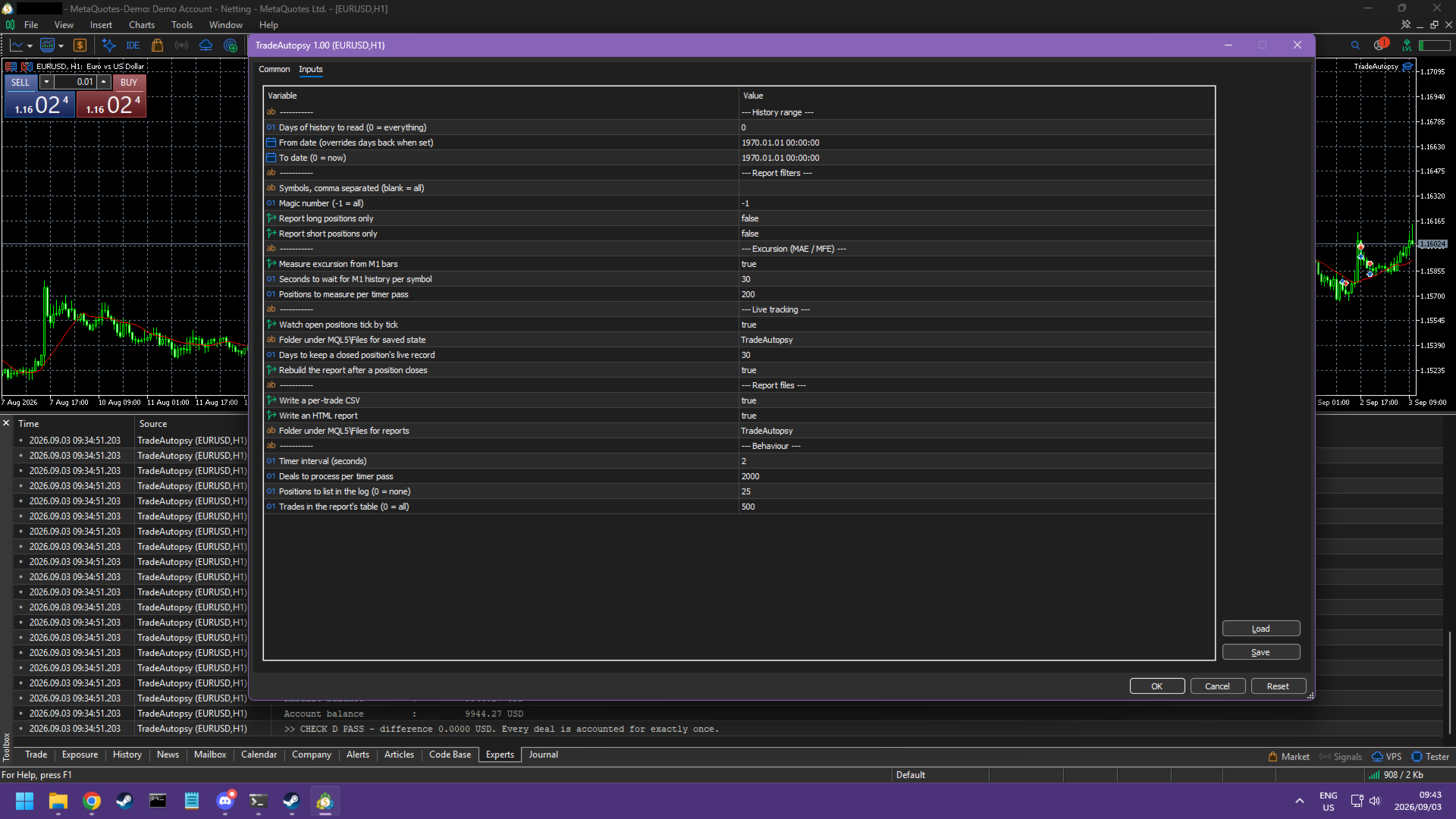Viewport: 1456px width, 819px height.
Task: Toggle the 'Watch open positions tick by tick' value
Action: coord(977,325)
